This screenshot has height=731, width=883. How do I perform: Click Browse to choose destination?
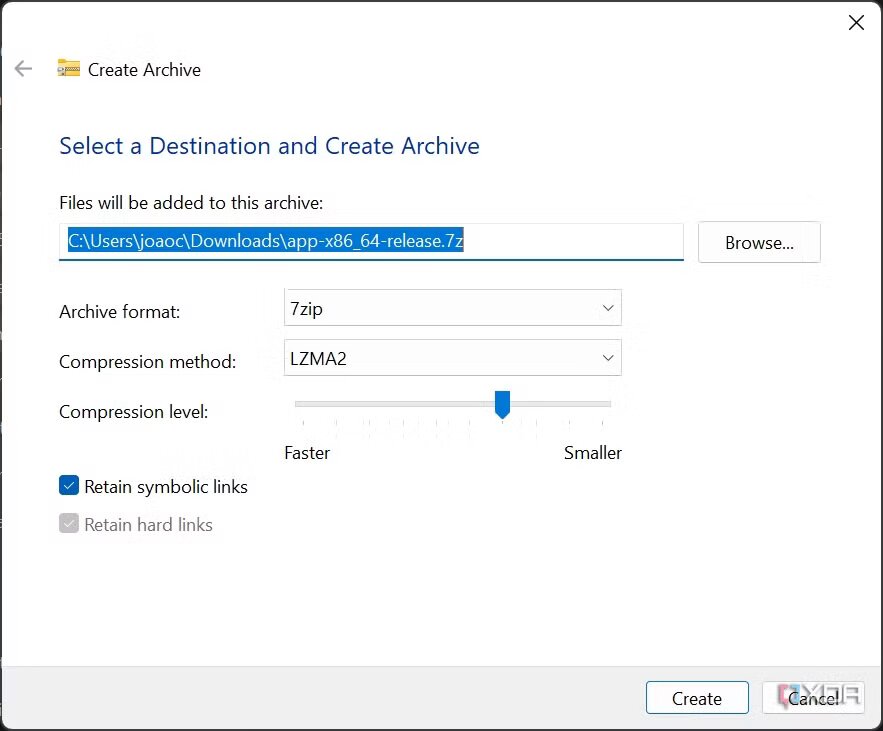coord(759,243)
